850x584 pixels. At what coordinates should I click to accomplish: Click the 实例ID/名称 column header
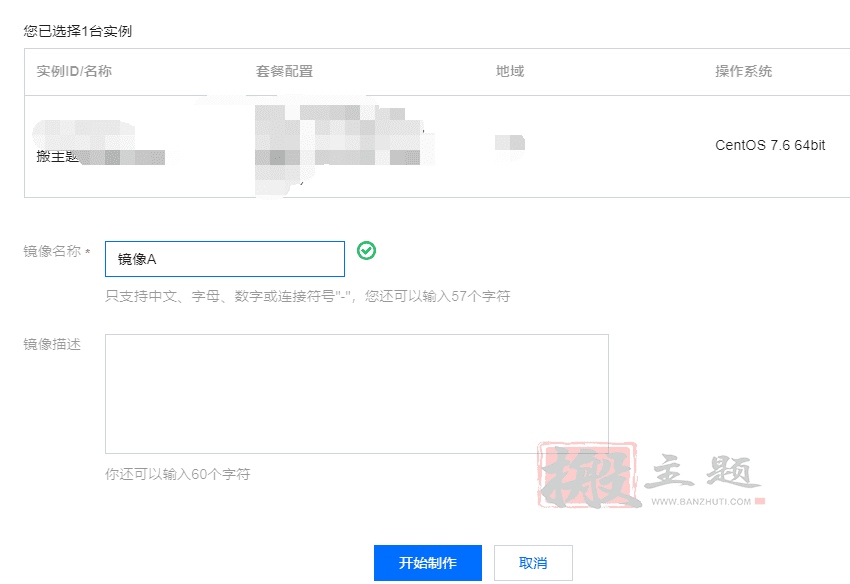click(74, 71)
